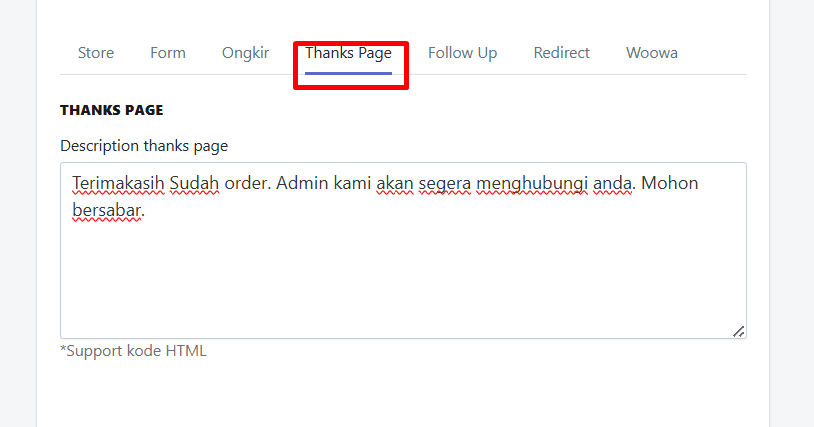Select the Ongkir tab

(x=245, y=53)
